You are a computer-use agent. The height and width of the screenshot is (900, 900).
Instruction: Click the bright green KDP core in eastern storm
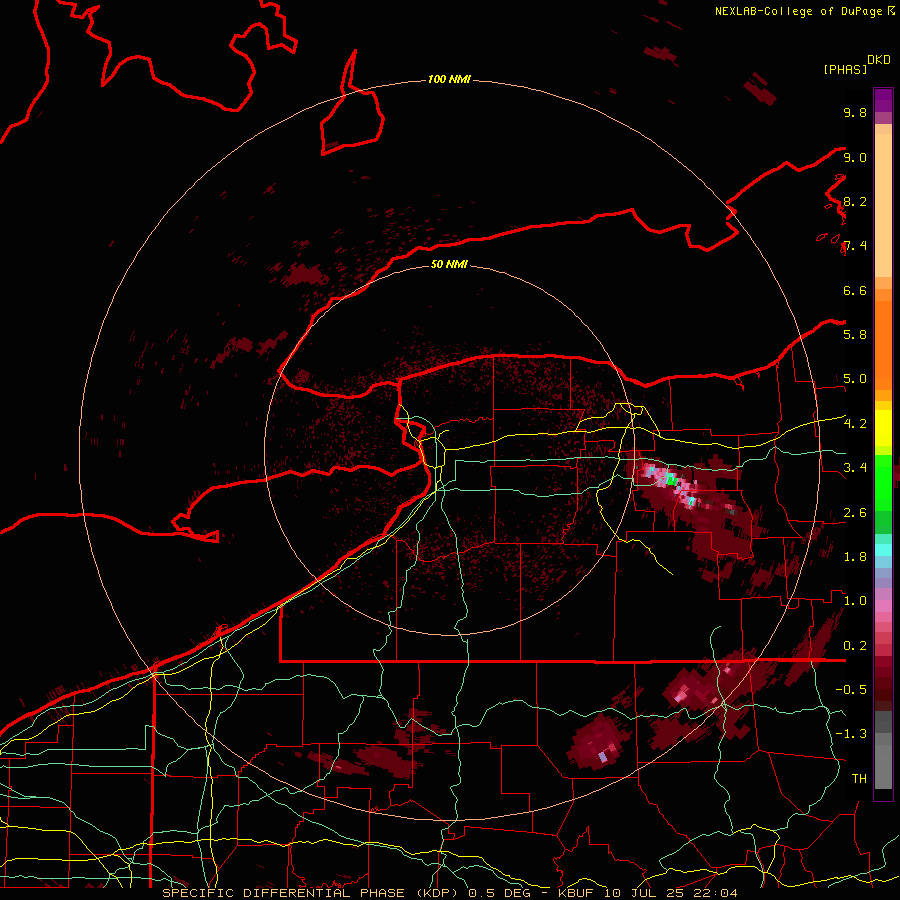pyautogui.click(x=670, y=480)
